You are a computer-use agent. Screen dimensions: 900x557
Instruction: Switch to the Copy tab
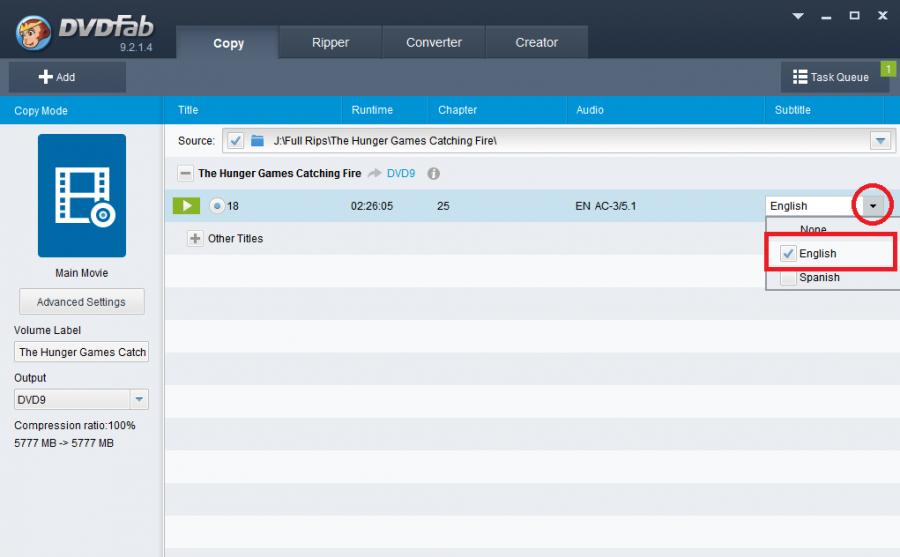228,42
